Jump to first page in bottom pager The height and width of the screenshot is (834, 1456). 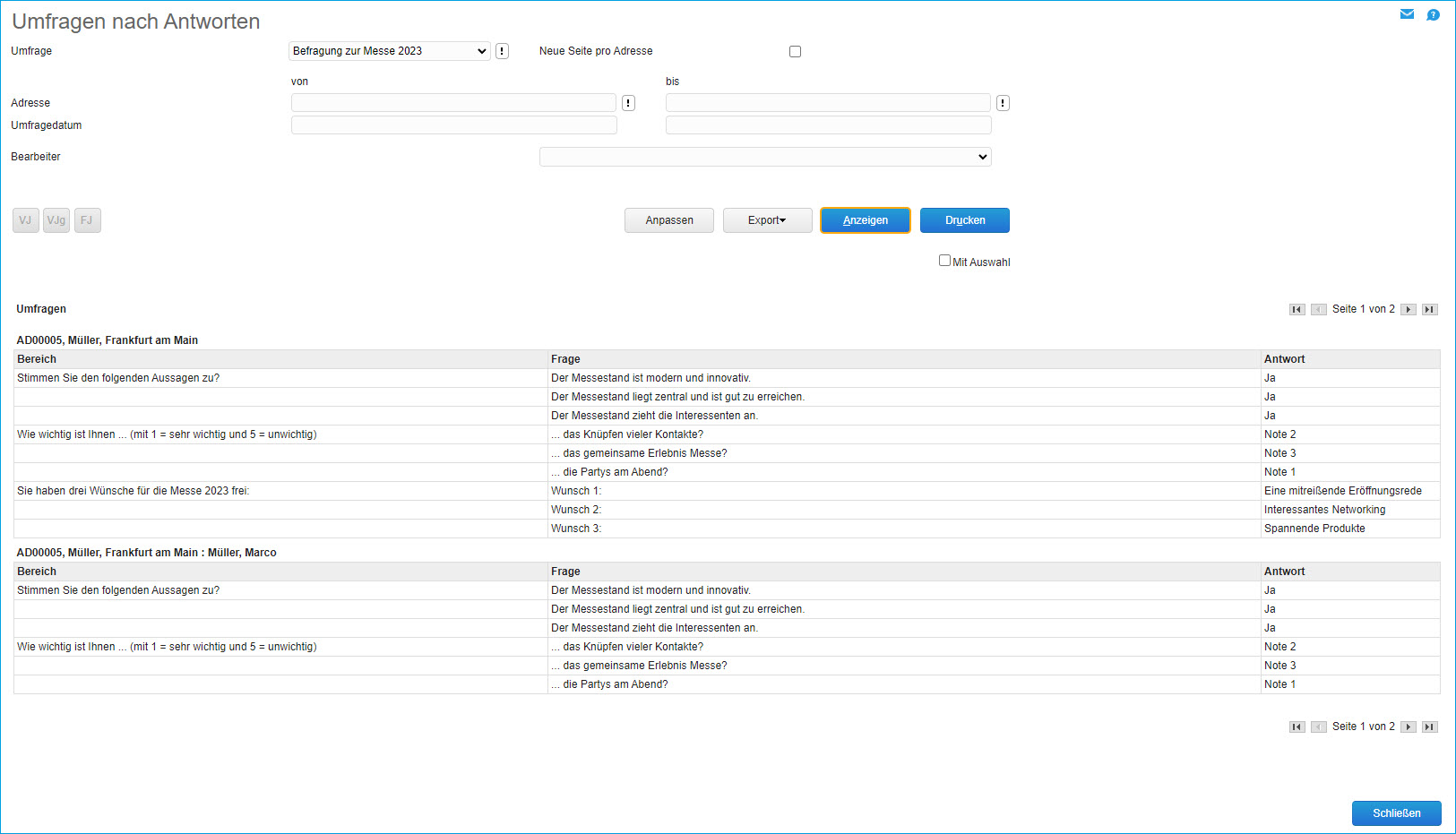(1297, 727)
